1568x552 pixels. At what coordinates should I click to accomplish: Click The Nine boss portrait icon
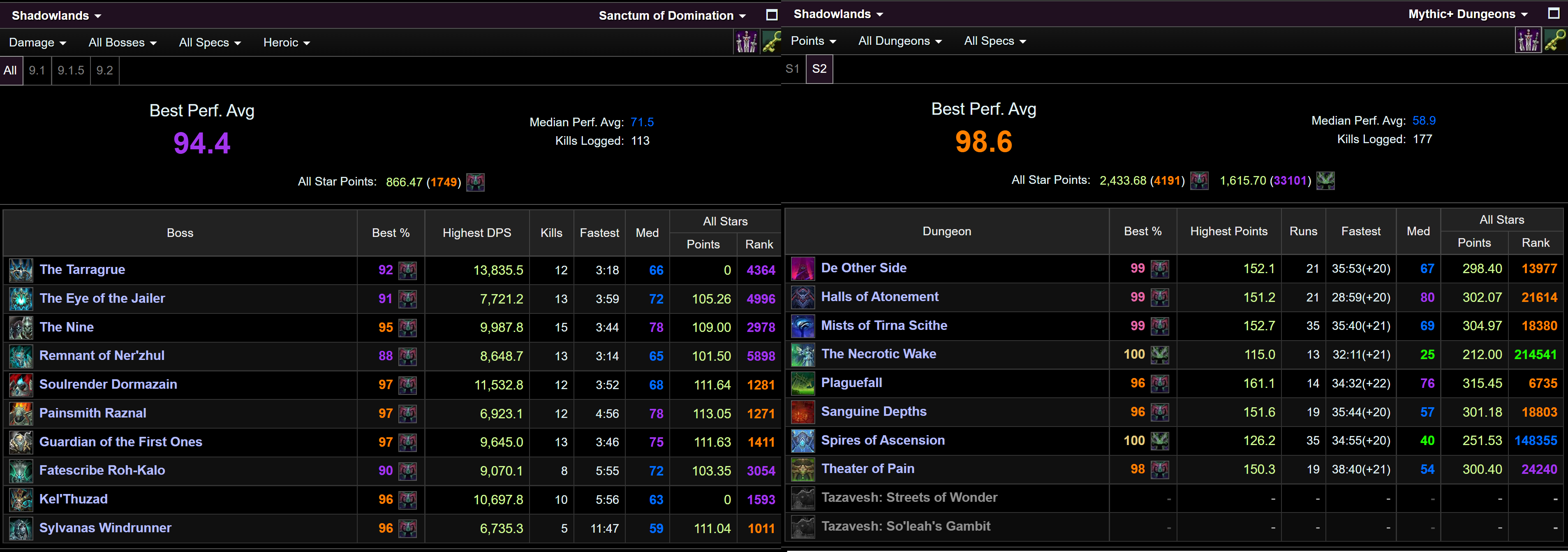(x=21, y=327)
